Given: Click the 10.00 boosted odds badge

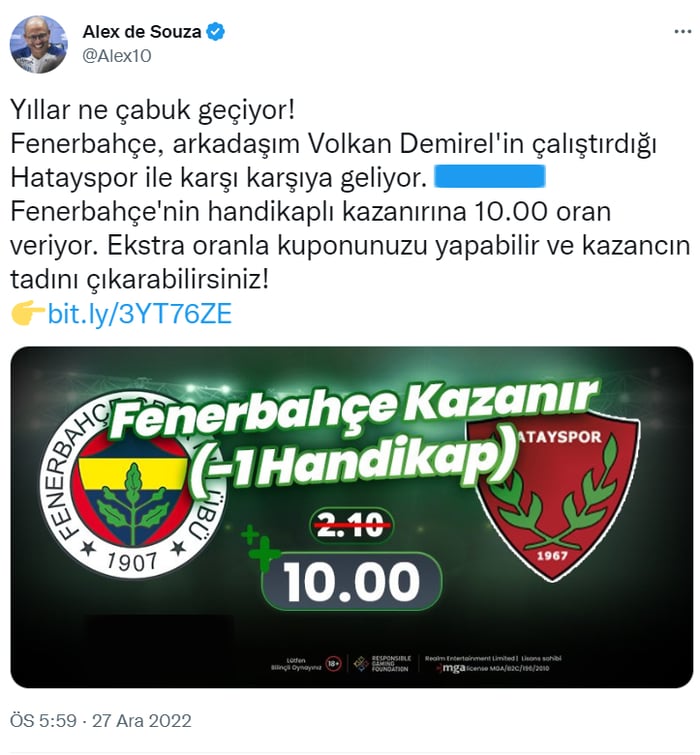Looking at the screenshot, I should pos(352,582).
